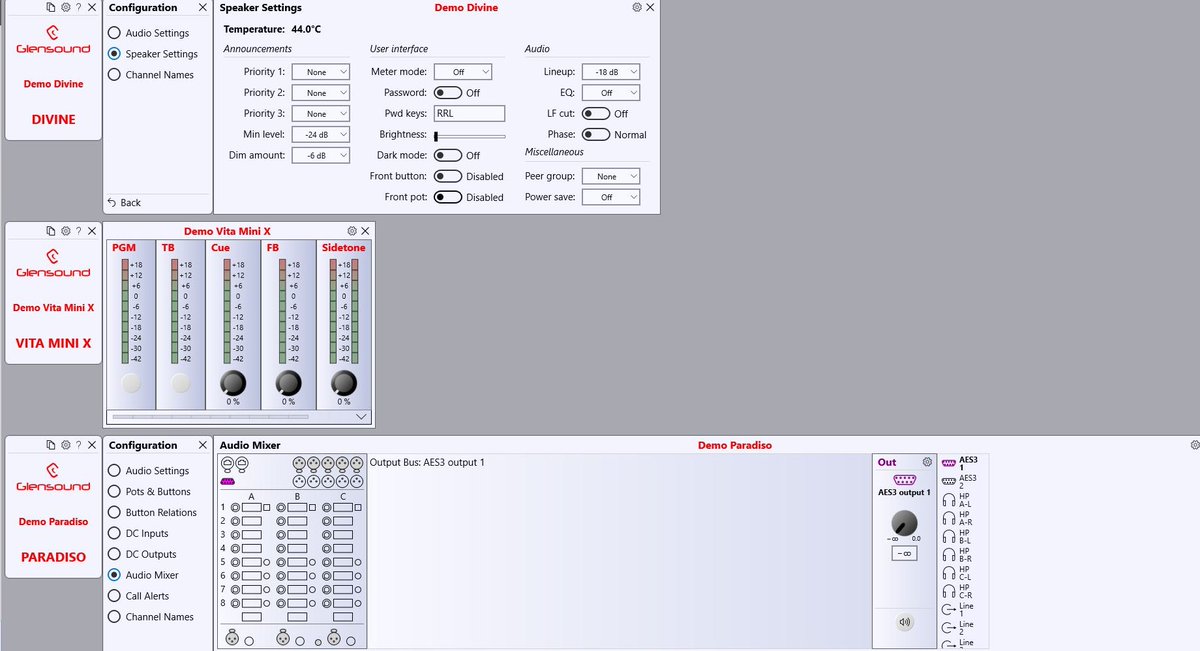This screenshot has height=651, width=1200.
Task: Click Demo Paradiso device name
Action: pyautogui.click(x=53, y=521)
